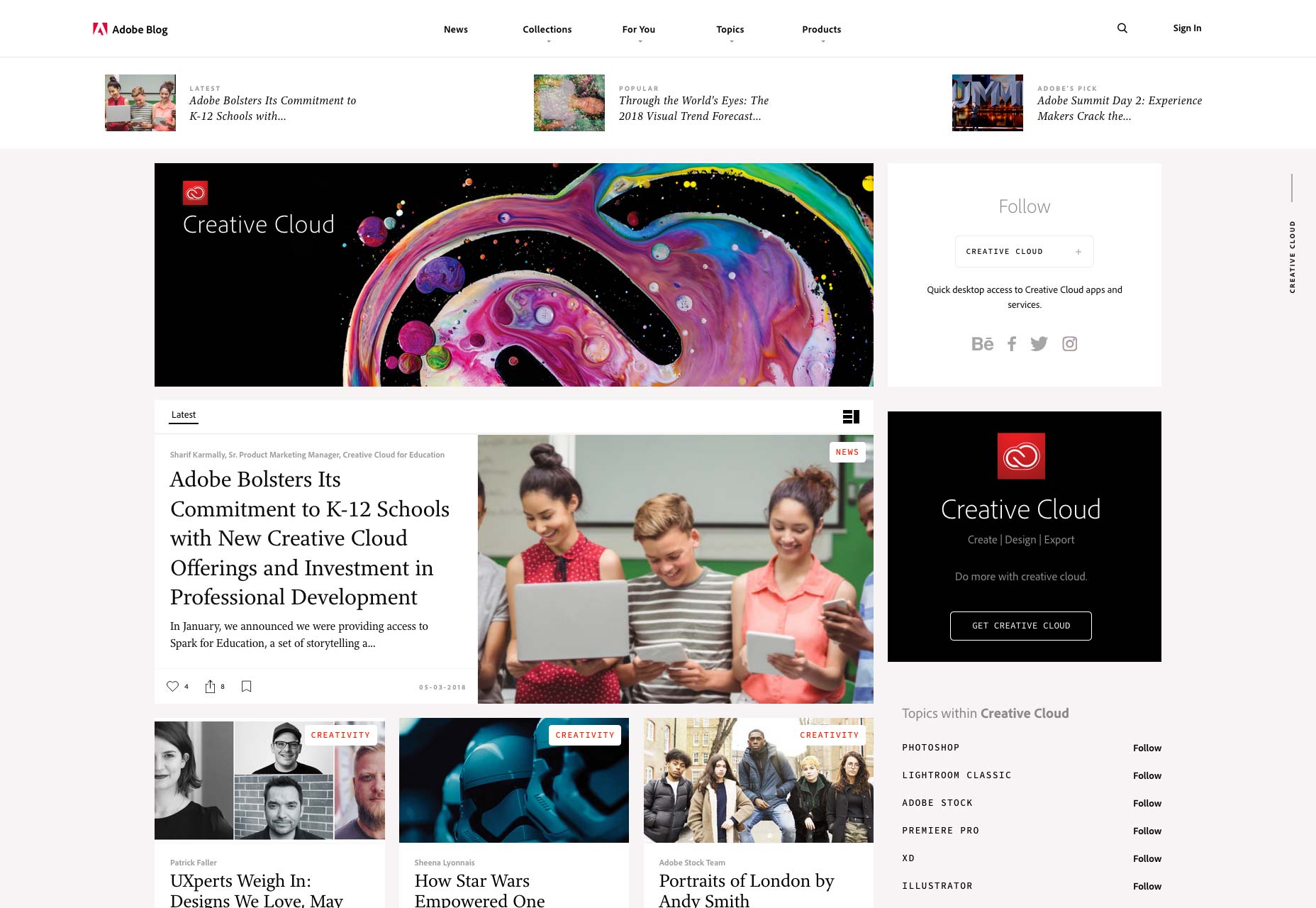
Task: Open the Latest article thumbnail of students
Action: point(140,103)
